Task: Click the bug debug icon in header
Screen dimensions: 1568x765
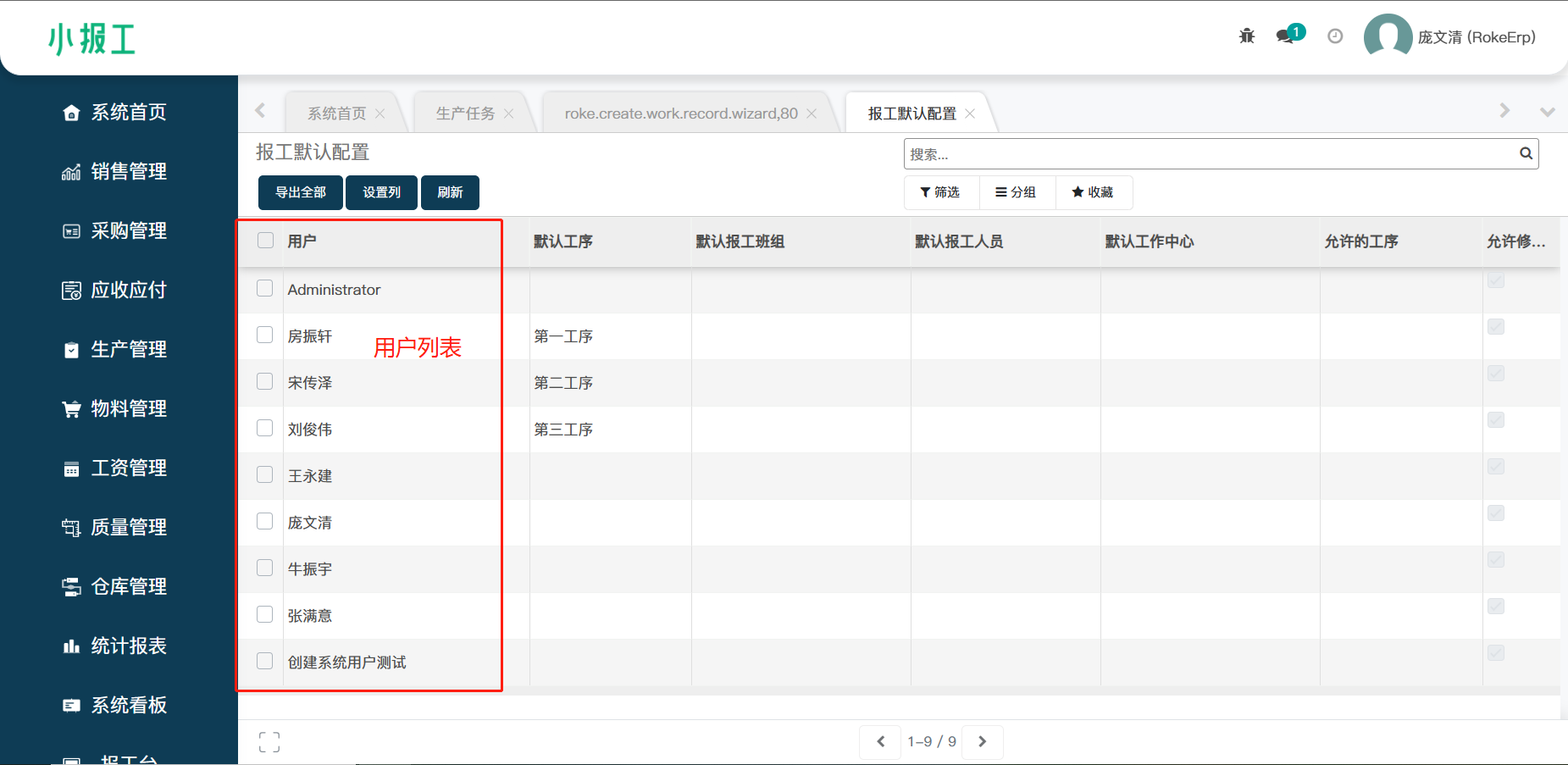Action: [1246, 36]
